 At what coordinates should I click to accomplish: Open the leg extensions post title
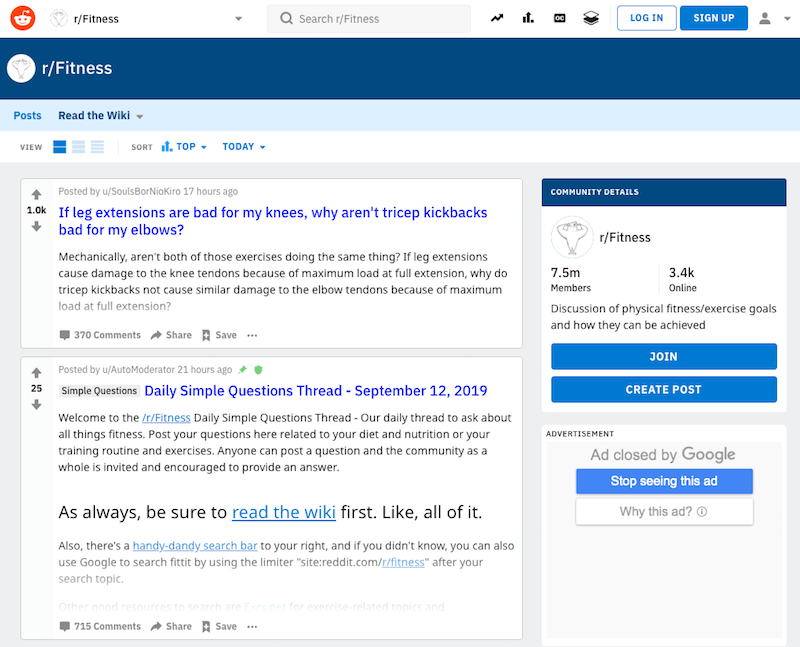point(273,221)
